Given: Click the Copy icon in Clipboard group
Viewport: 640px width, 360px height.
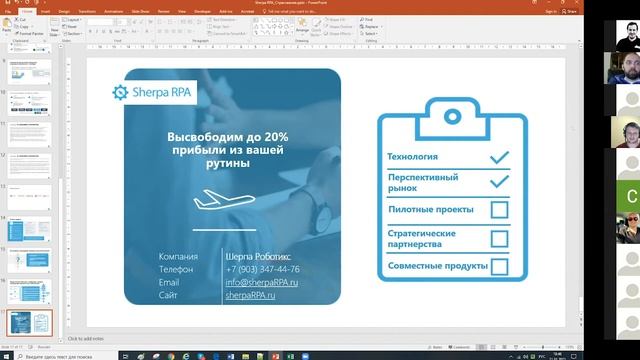Looking at the screenshot, I should pos(17,27).
